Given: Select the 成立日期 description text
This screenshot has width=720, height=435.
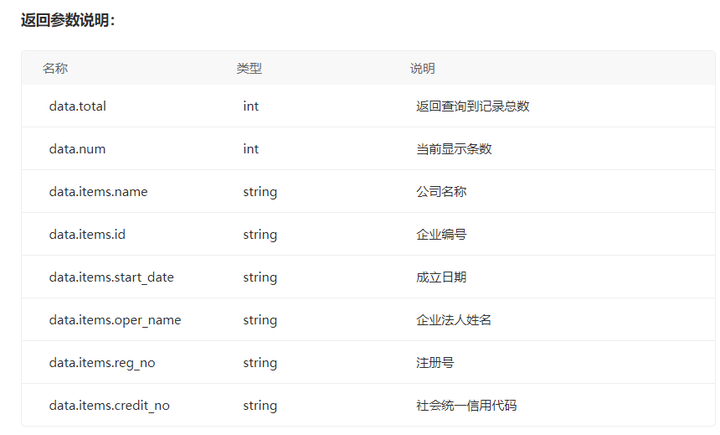Looking at the screenshot, I should click(x=441, y=277).
